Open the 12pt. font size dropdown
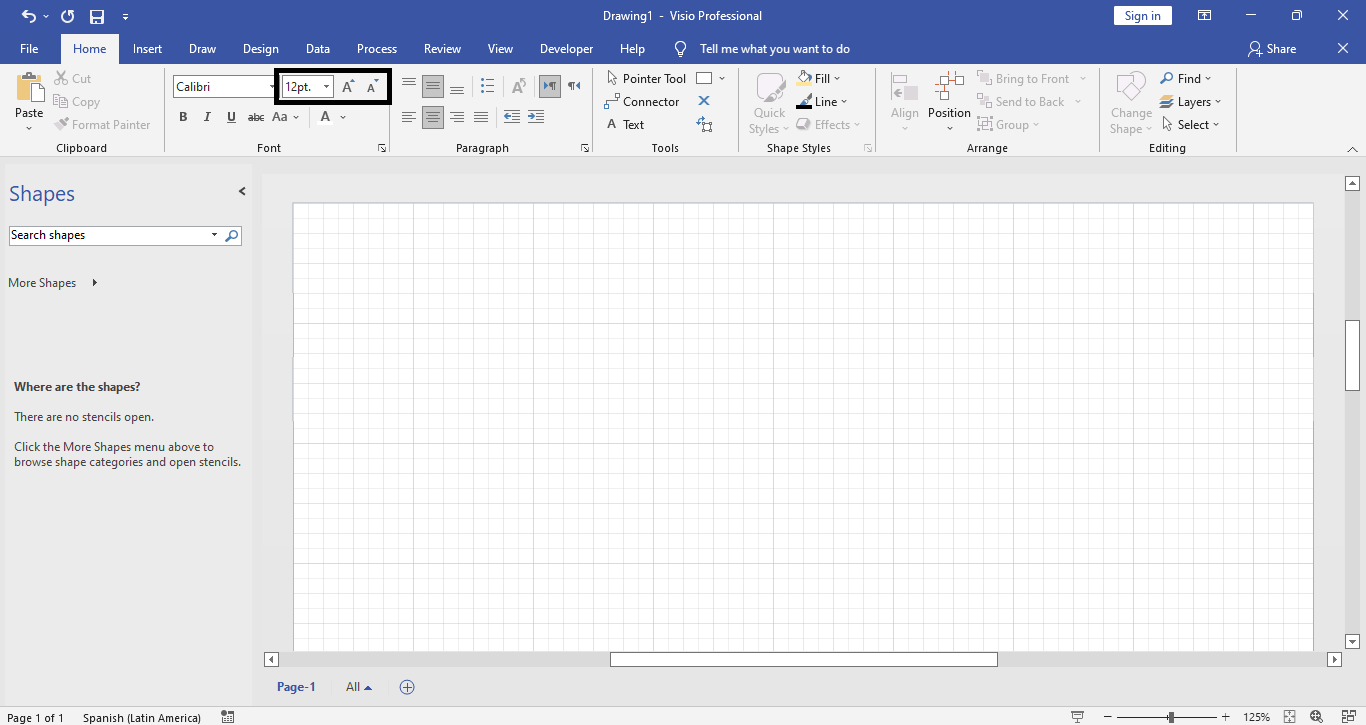Image resolution: width=1366 pixels, height=725 pixels. click(326, 87)
